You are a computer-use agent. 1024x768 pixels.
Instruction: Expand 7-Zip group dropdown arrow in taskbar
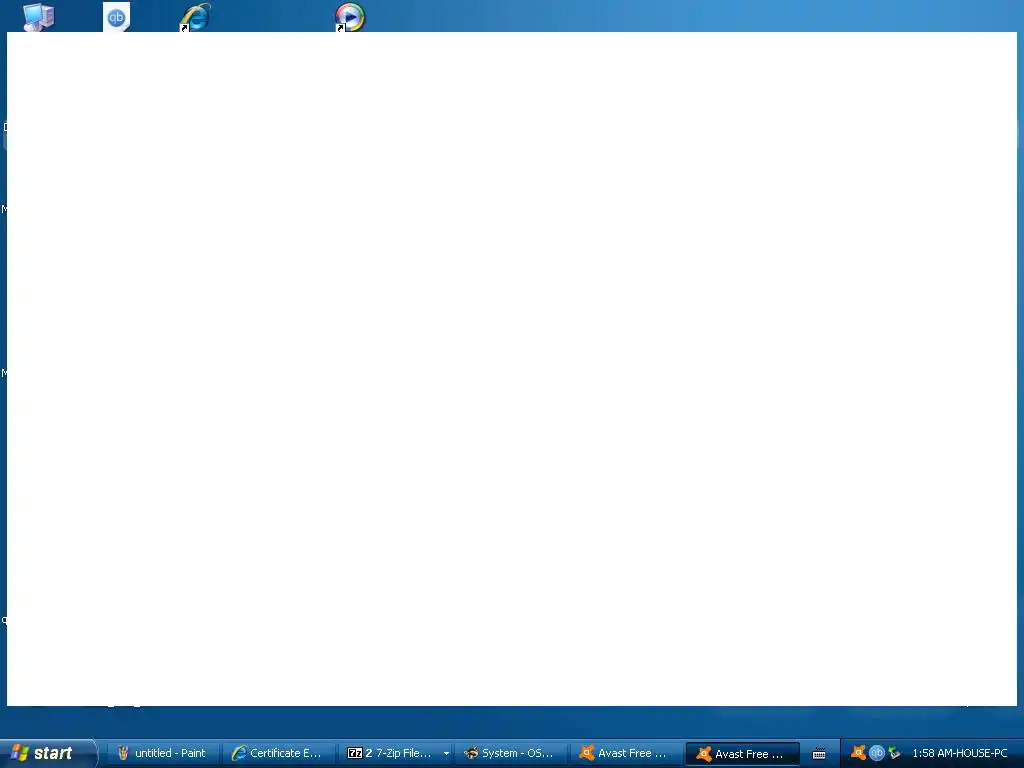(446, 754)
